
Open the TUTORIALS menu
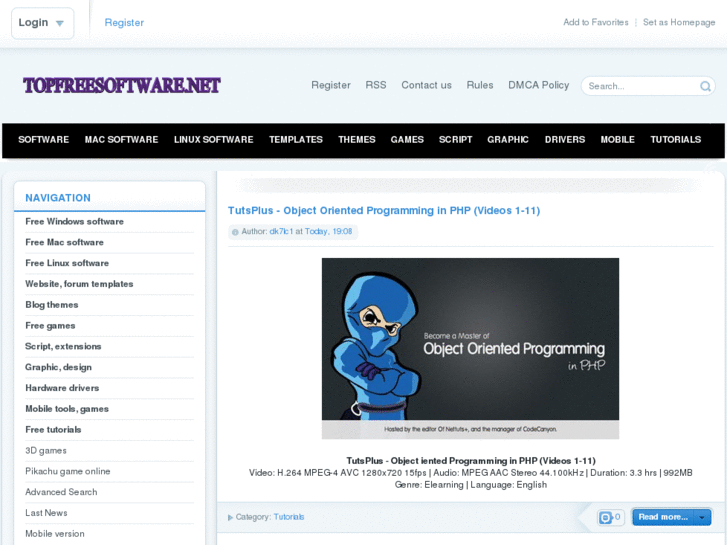[676, 140]
